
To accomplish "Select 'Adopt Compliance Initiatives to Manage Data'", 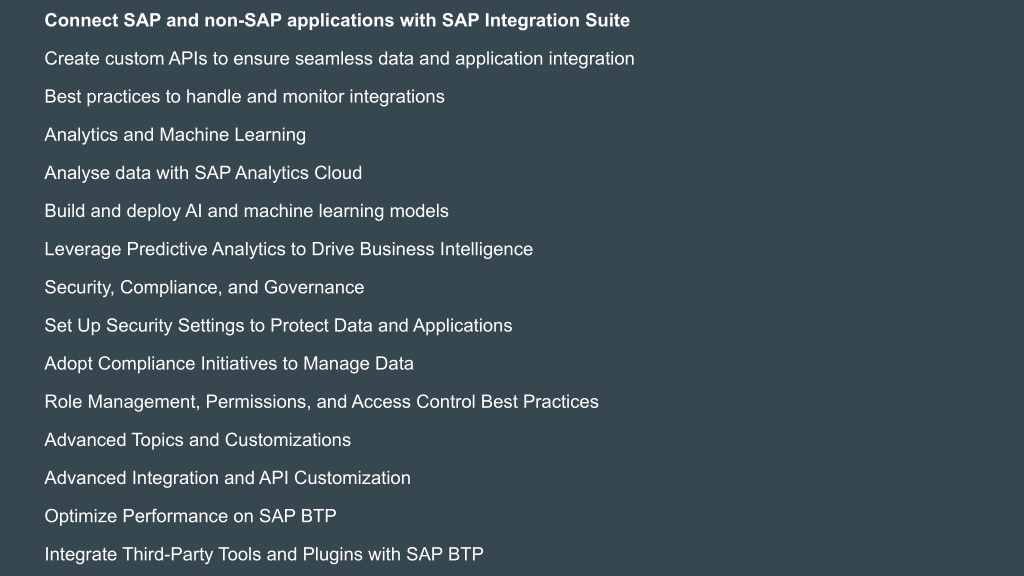I will point(229,364).
